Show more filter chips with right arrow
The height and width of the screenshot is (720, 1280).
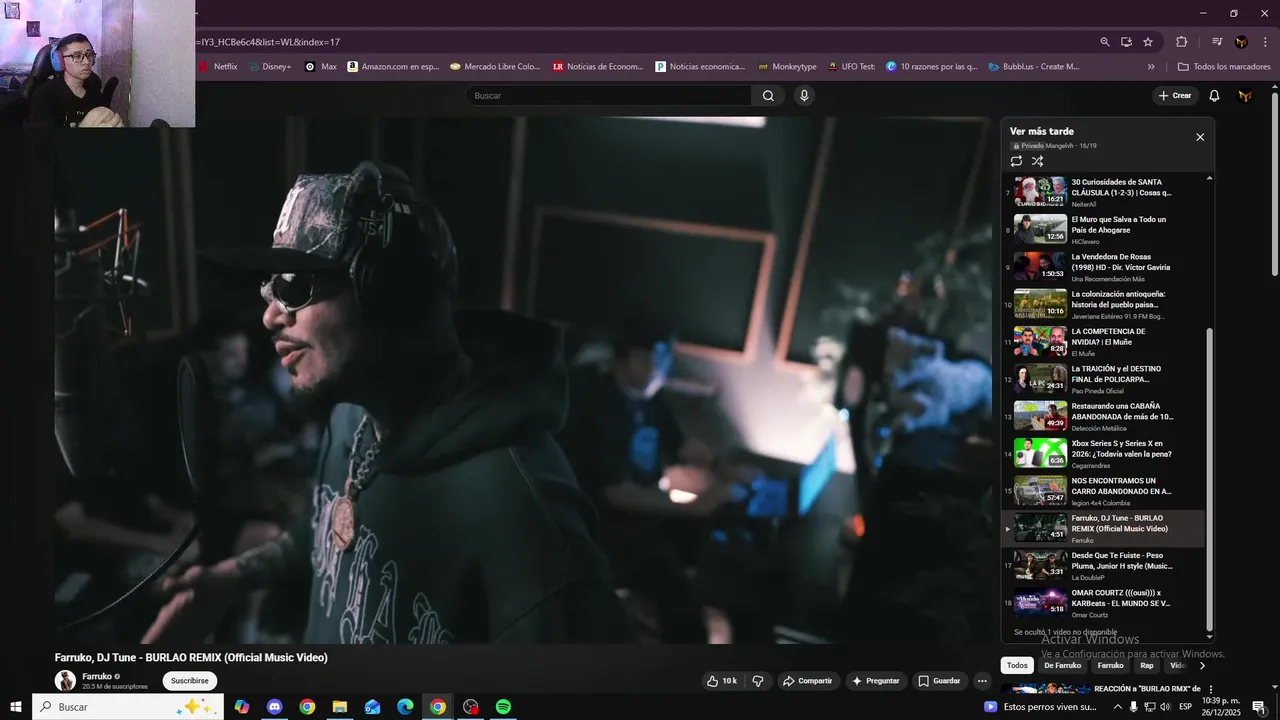click(x=1202, y=666)
